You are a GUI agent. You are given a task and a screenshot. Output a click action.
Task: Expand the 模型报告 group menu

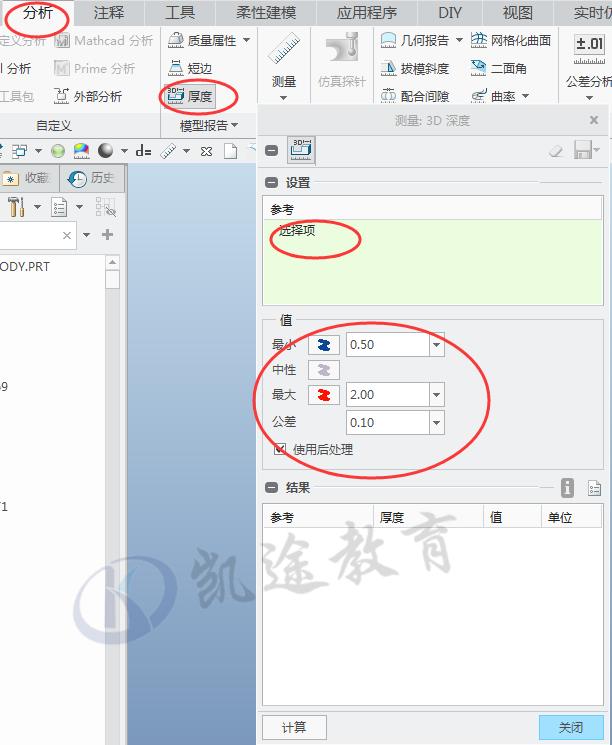pos(209,125)
